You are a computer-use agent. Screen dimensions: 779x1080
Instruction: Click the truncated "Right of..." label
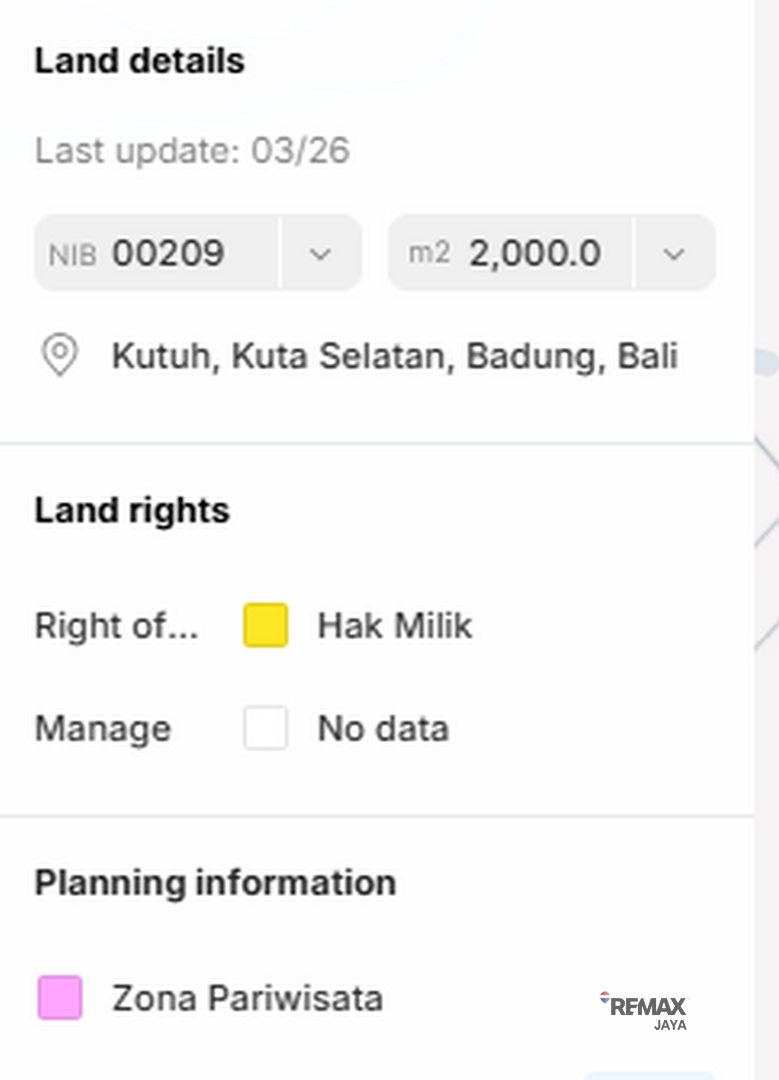pos(117,626)
